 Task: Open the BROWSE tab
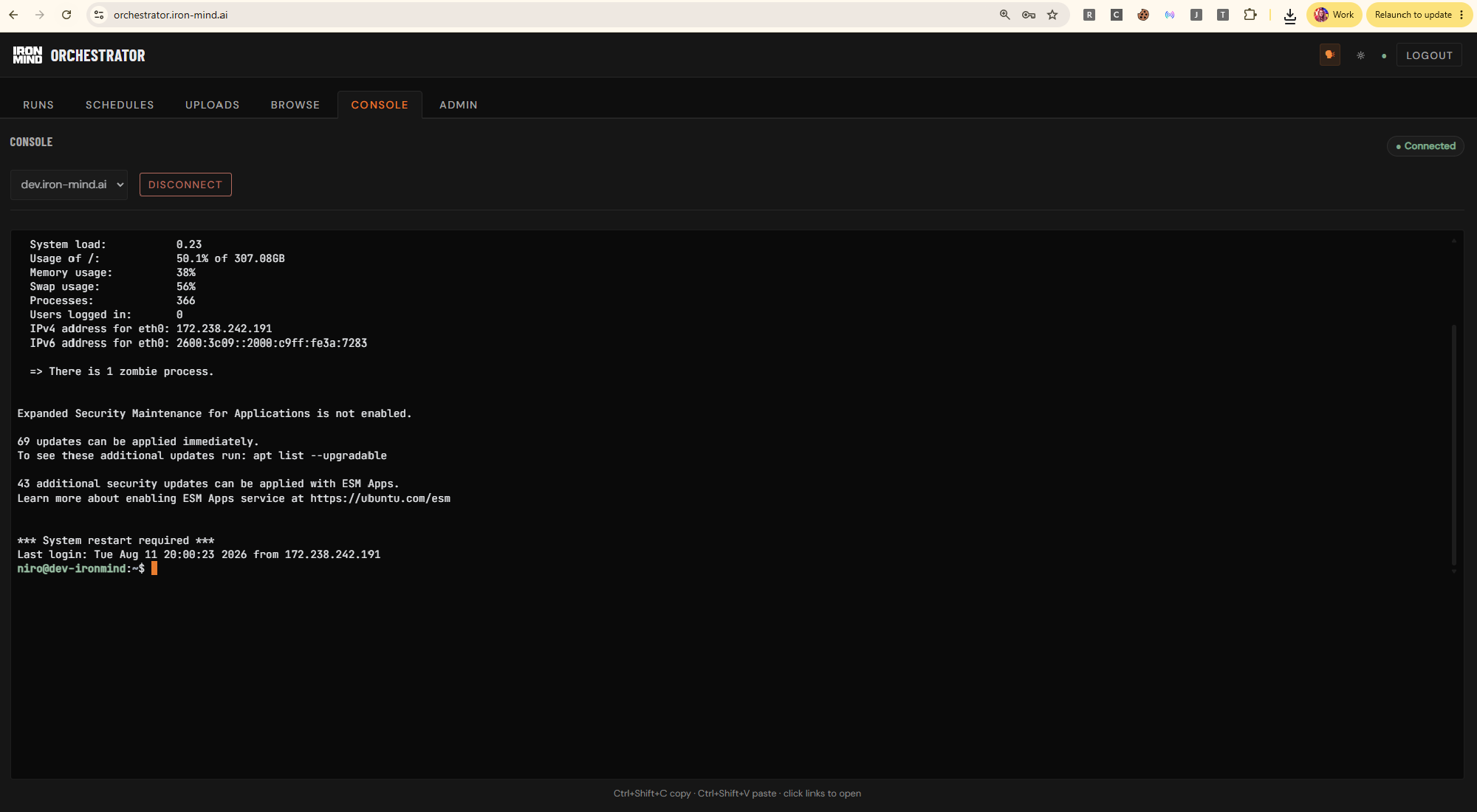295,105
